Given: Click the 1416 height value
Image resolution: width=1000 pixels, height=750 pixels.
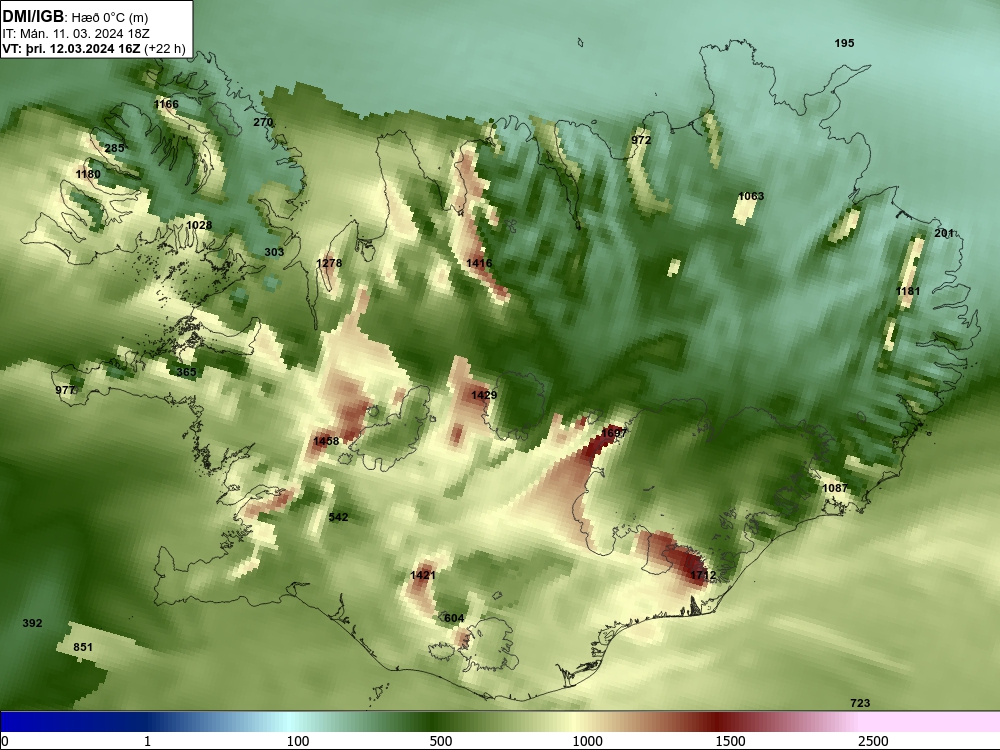Looking at the screenshot, I should 479,263.
